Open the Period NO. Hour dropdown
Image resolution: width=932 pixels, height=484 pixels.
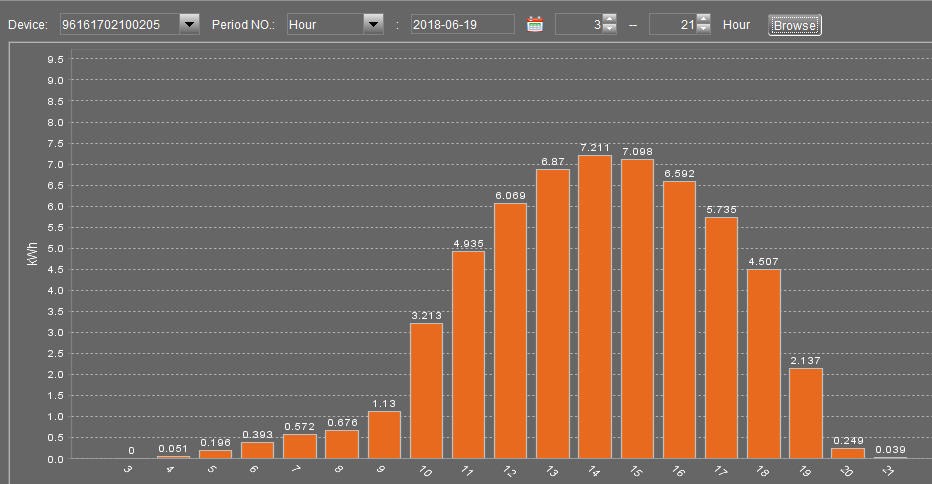[x=373, y=25]
